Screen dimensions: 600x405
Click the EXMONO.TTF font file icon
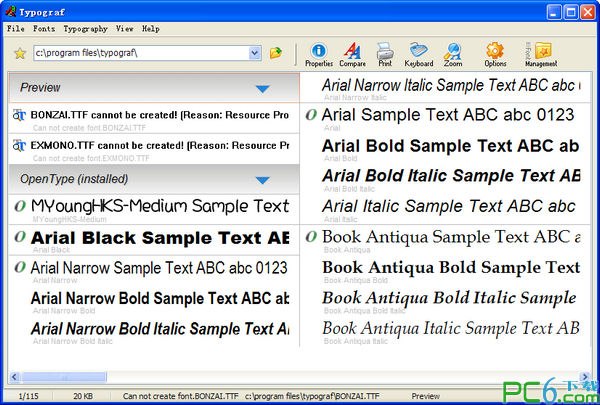19,145
